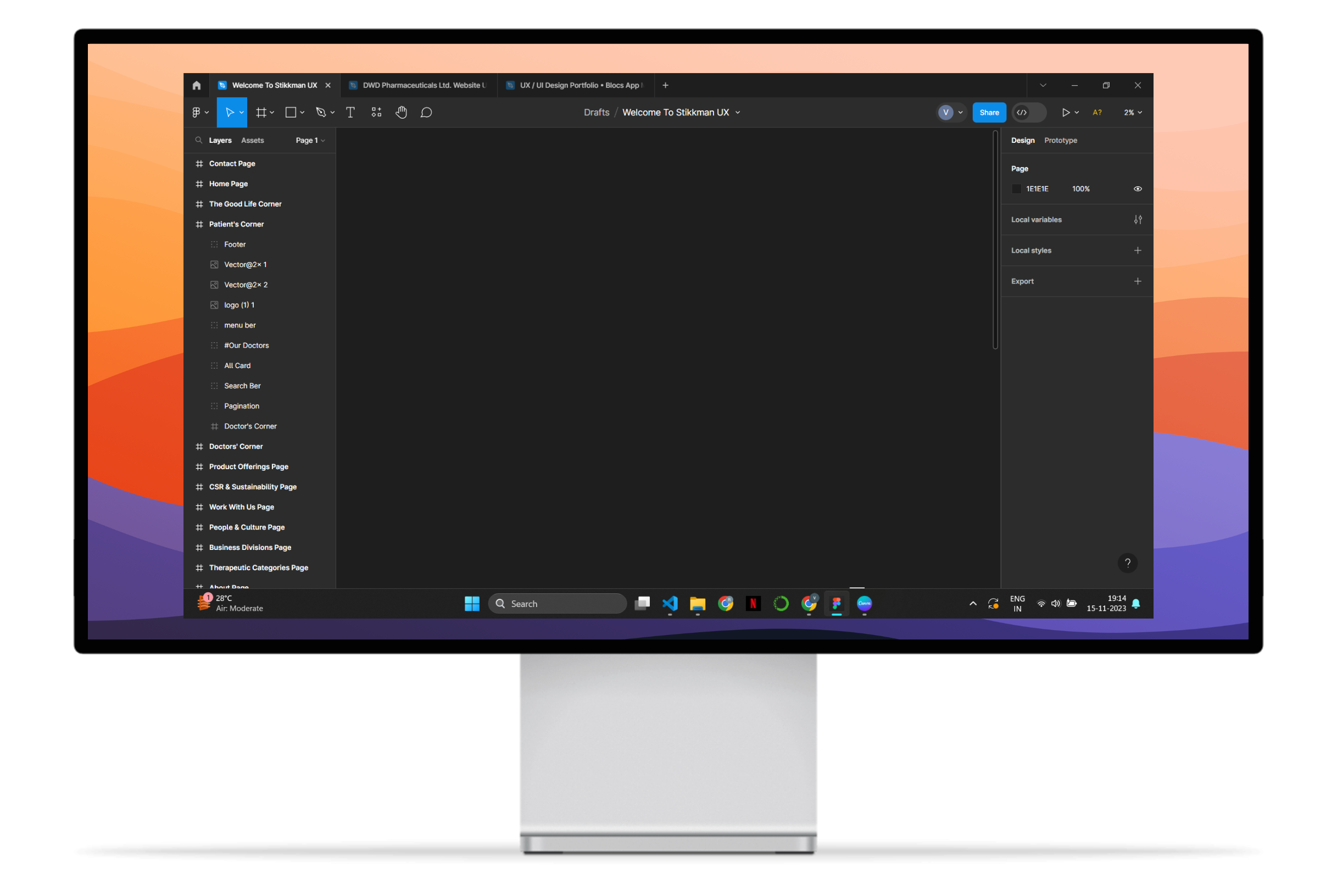Add a new tab with plus icon

(665, 85)
